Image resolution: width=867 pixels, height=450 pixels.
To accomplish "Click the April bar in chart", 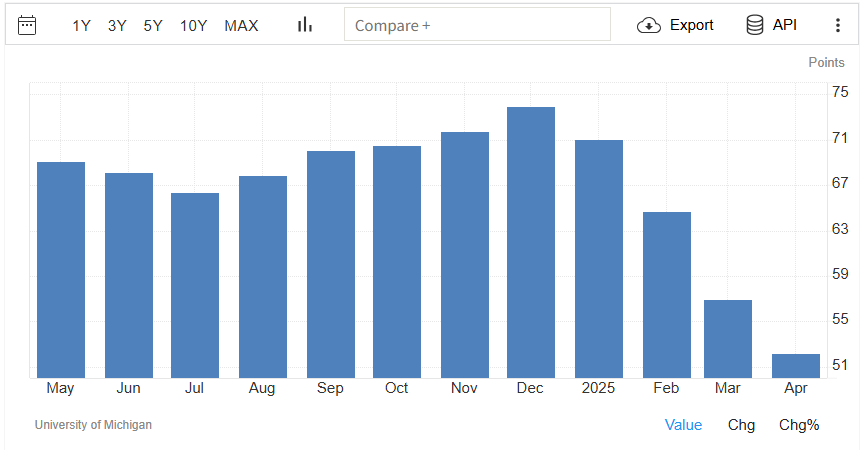I will [x=796, y=366].
